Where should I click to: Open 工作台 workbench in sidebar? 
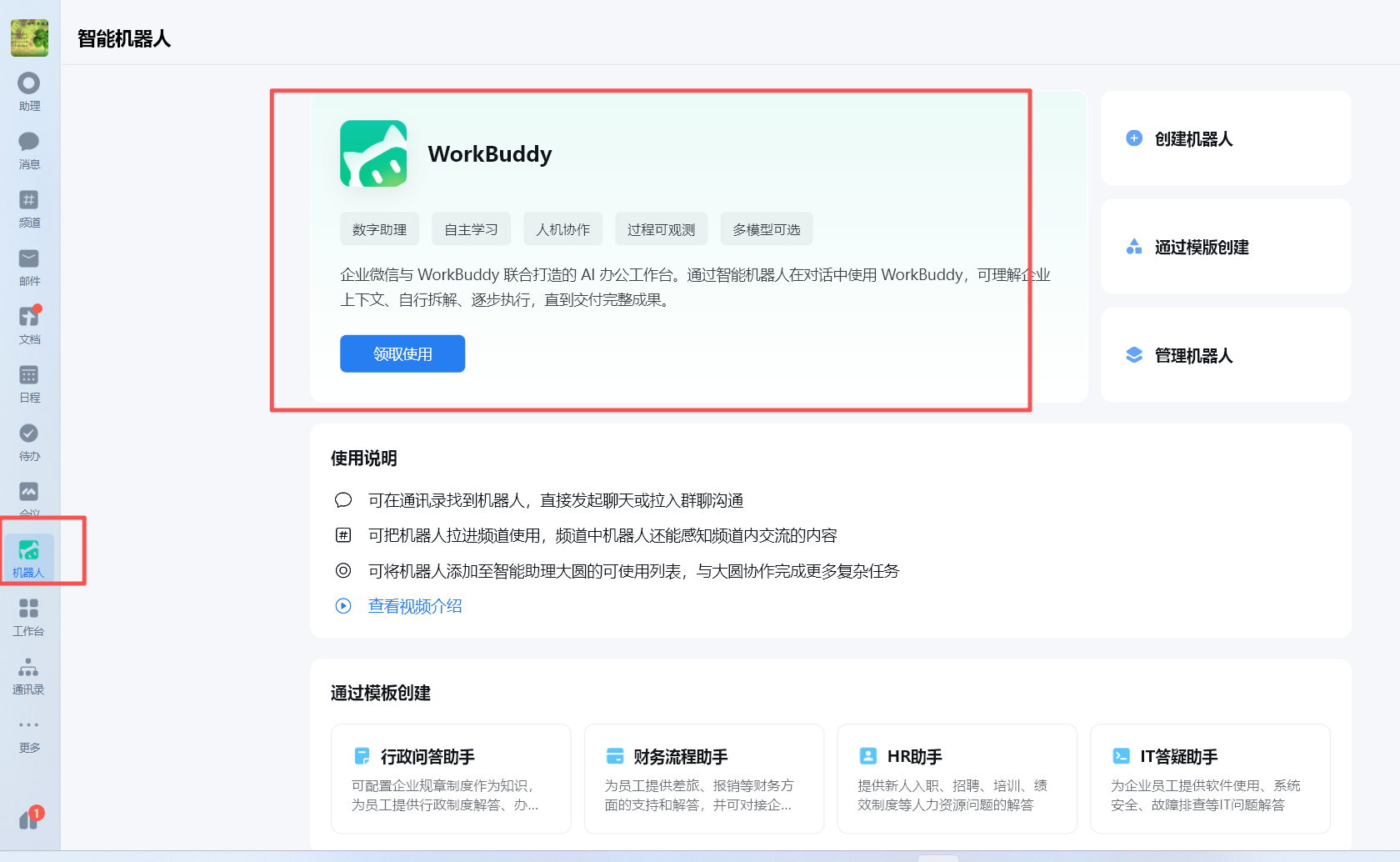coord(29,617)
